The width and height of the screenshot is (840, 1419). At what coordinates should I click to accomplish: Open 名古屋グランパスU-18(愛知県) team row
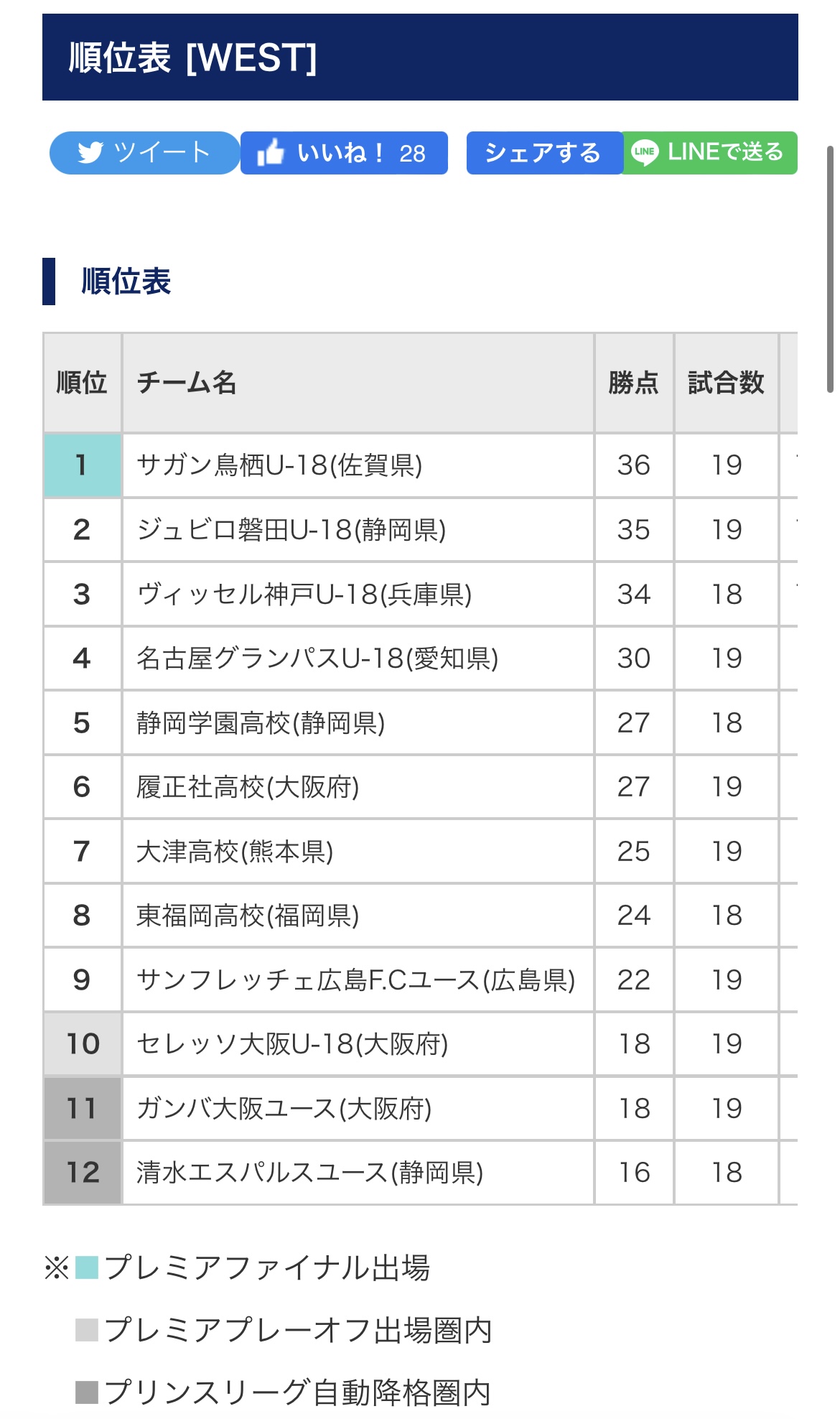point(317,659)
